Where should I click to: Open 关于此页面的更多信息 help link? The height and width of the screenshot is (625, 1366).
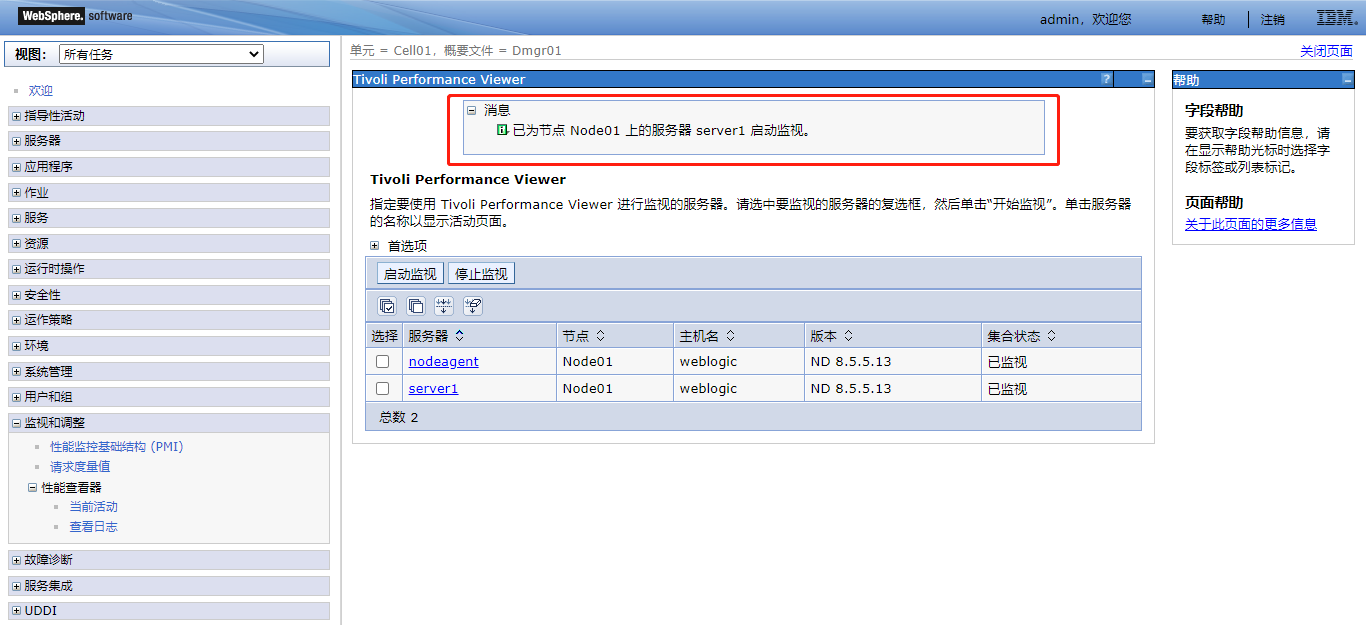tap(1251, 224)
